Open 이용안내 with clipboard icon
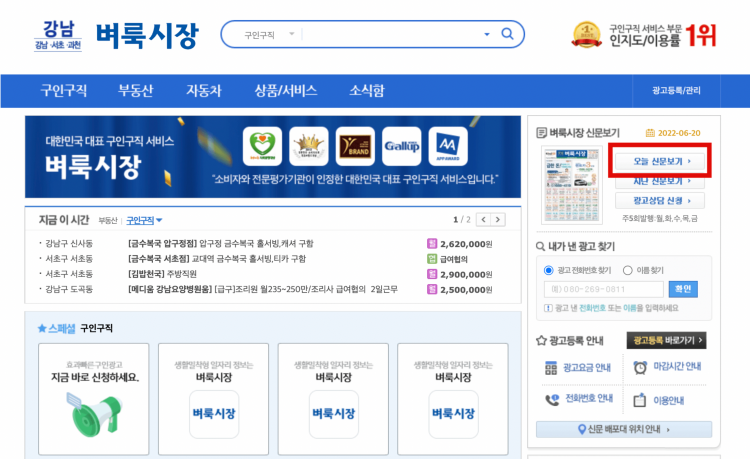750x459 pixels. (658, 400)
